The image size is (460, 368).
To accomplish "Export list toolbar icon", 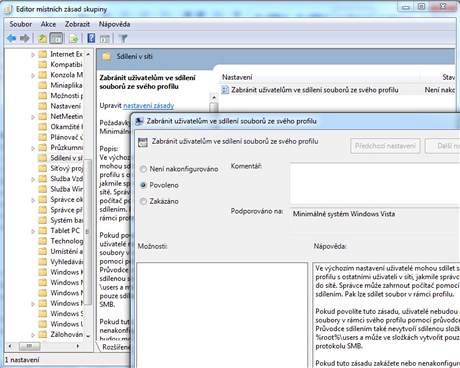I will click(x=74, y=39).
